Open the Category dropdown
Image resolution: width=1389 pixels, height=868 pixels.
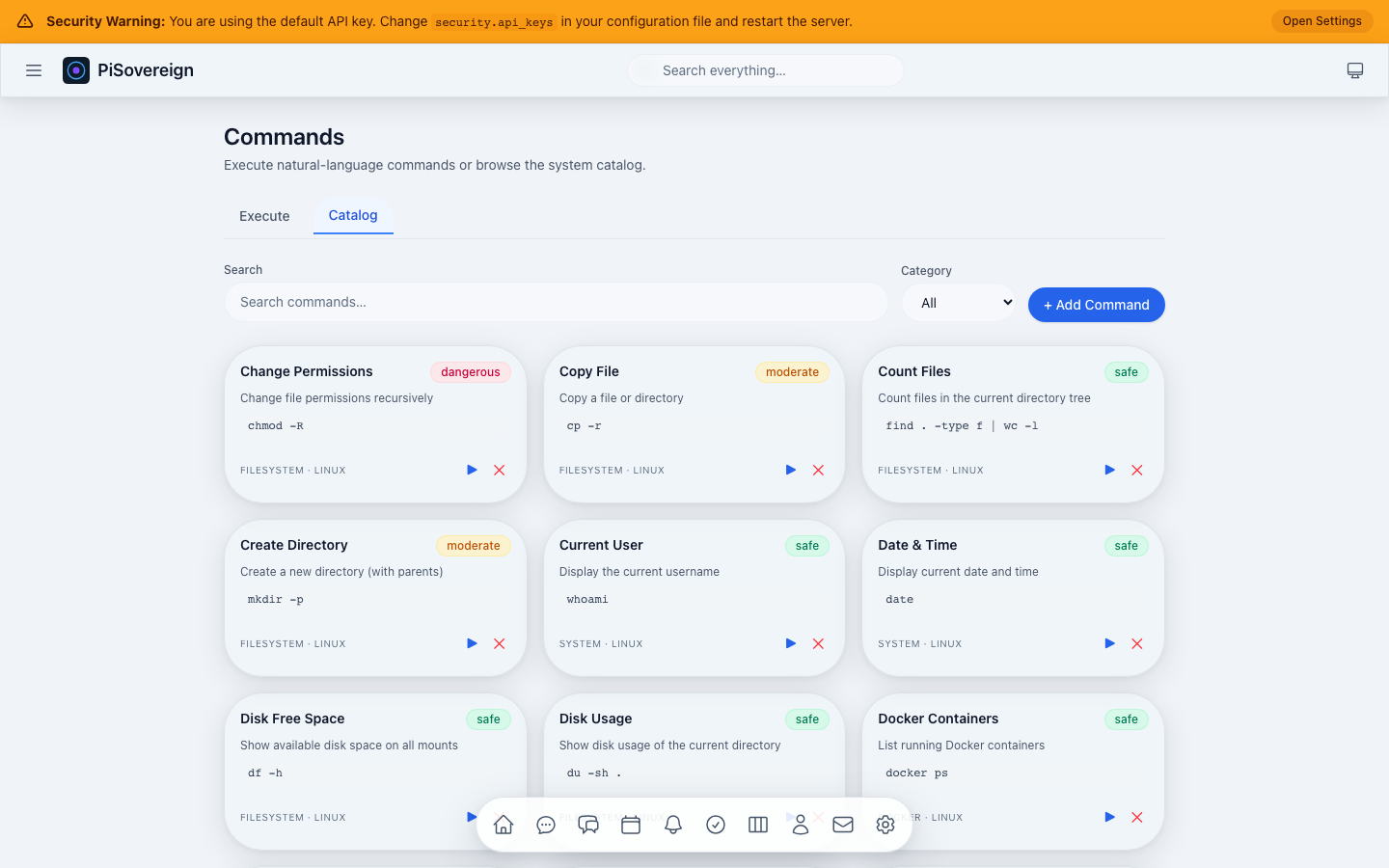click(959, 302)
